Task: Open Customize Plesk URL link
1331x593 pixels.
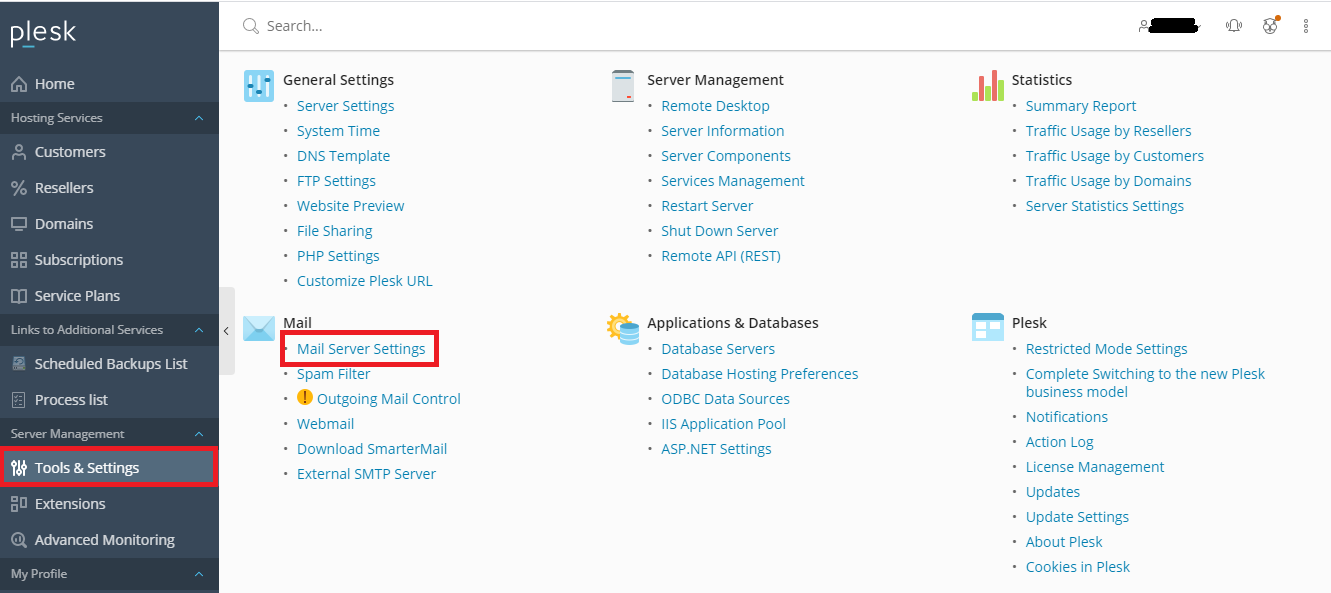Action: coord(365,281)
